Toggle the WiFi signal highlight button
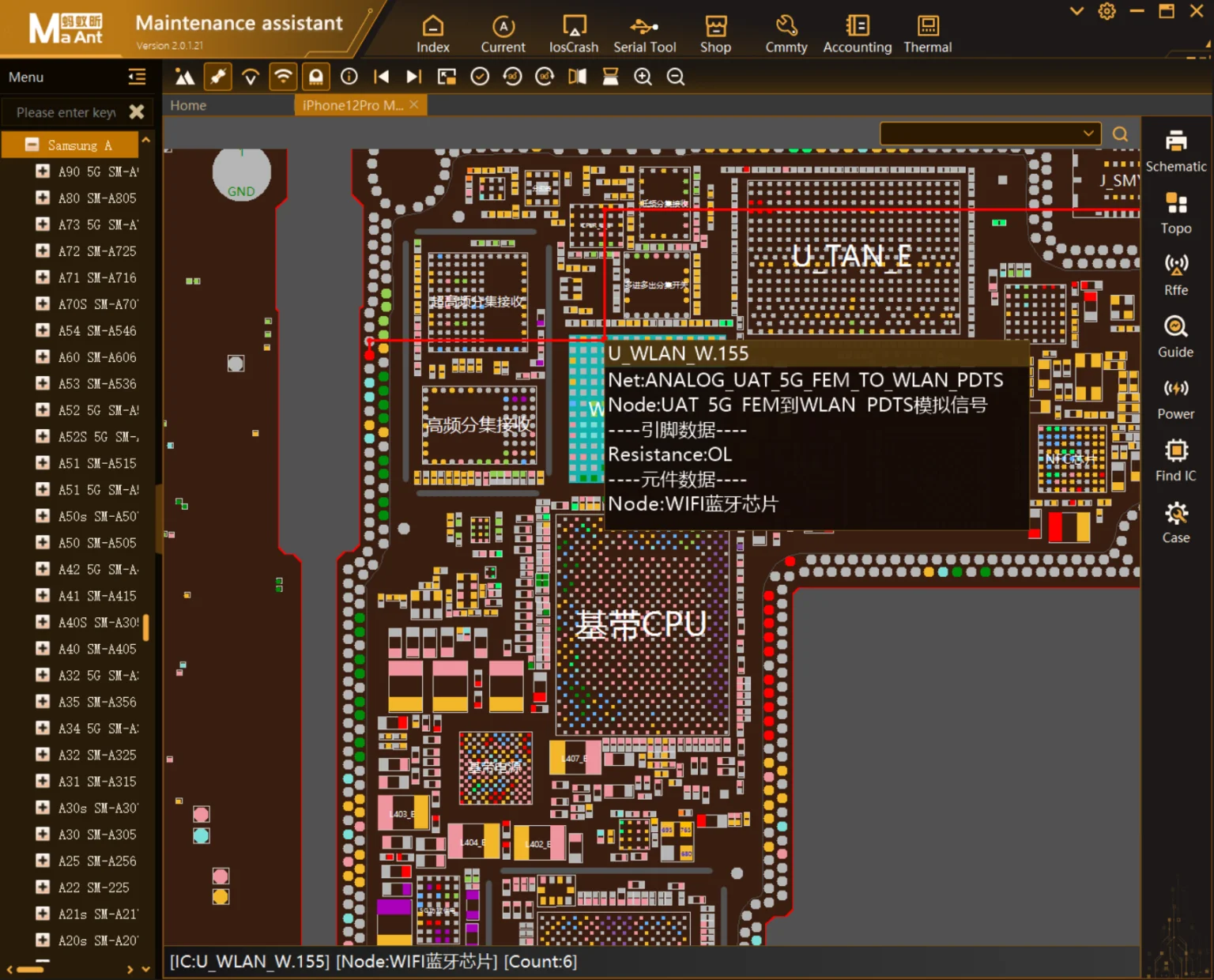 coord(283,77)
